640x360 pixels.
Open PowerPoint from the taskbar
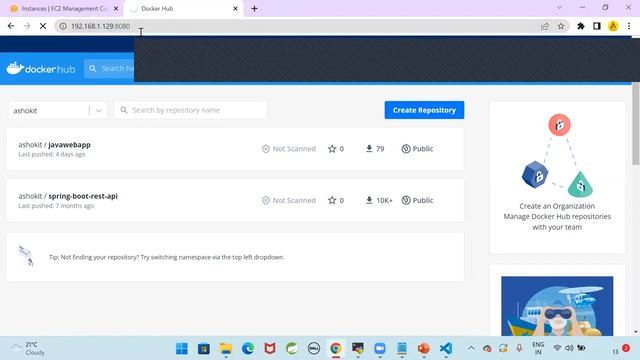click(x=424, y=349)
